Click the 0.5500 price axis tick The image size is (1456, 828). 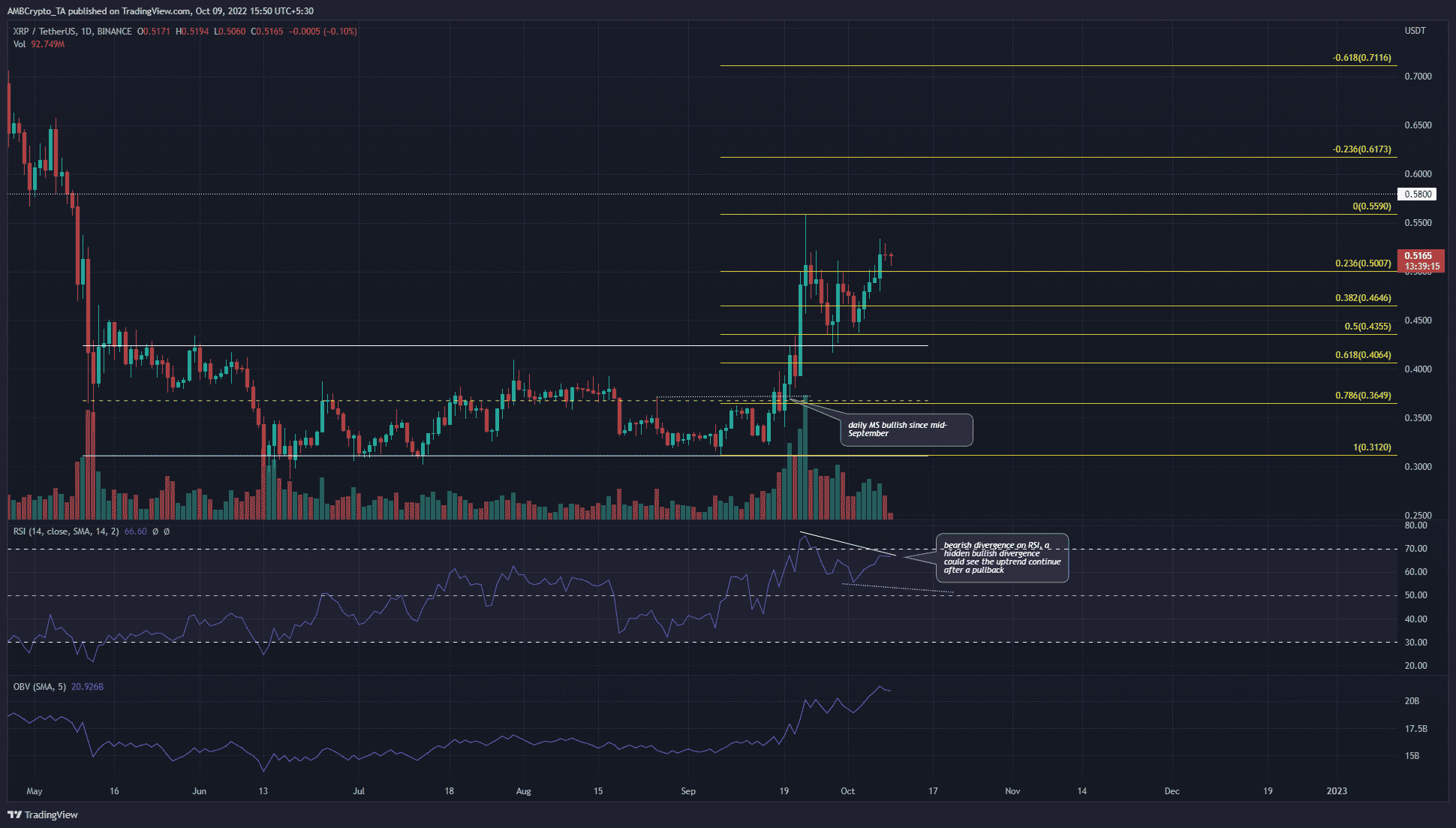coord(1418,223)
